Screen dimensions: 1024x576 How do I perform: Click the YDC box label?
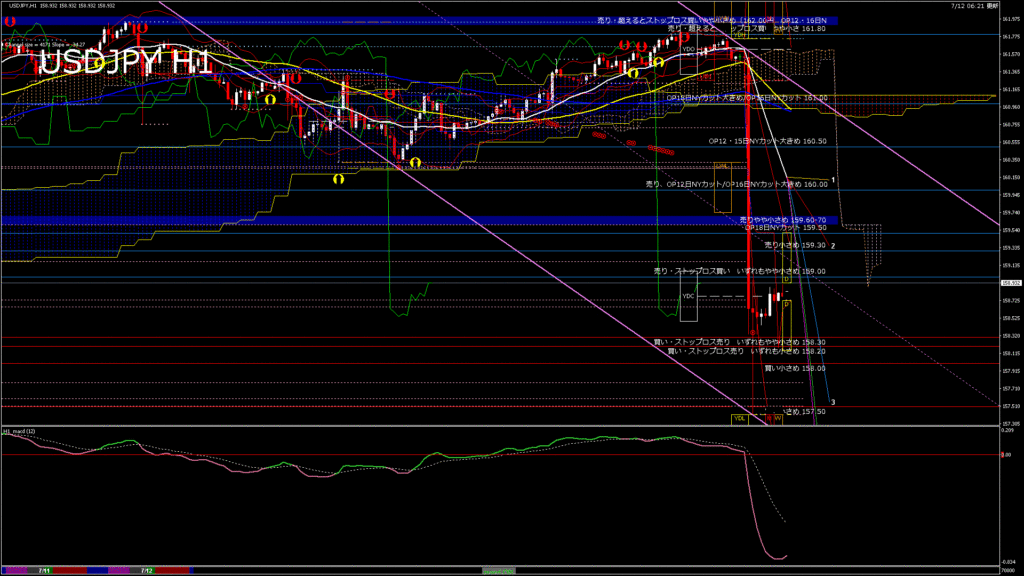click(688, 296)
